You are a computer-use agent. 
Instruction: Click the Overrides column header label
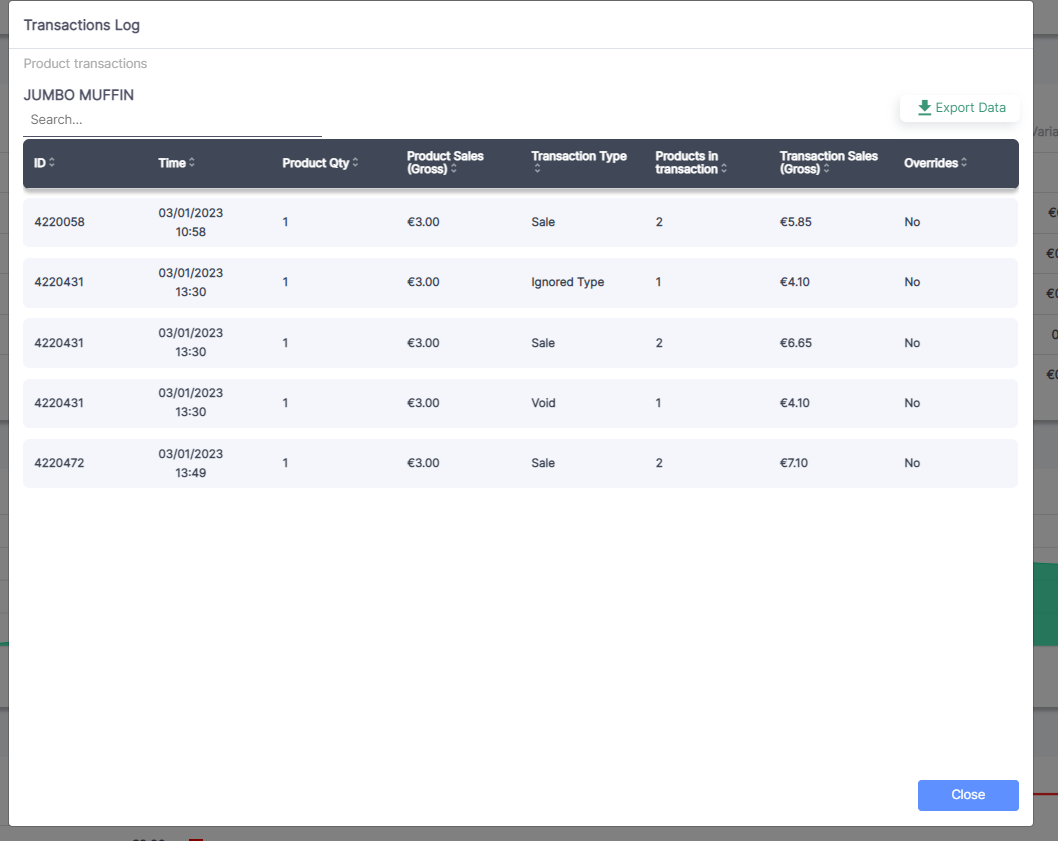930,163
